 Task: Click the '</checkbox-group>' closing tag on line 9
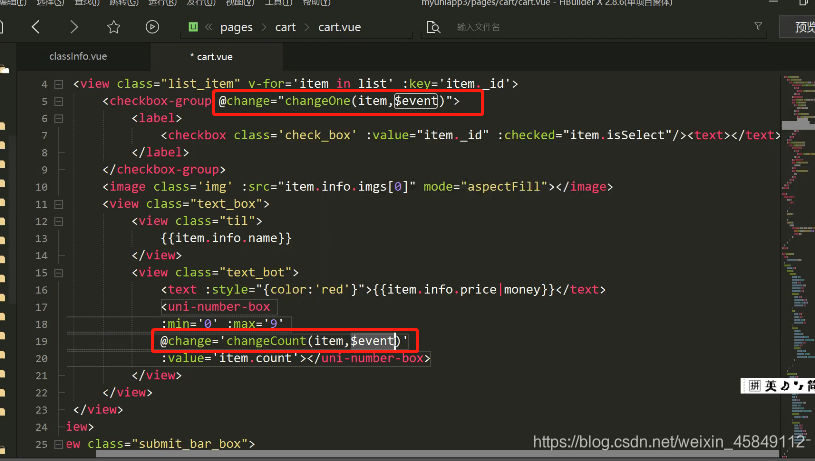(x=164, y=169)
